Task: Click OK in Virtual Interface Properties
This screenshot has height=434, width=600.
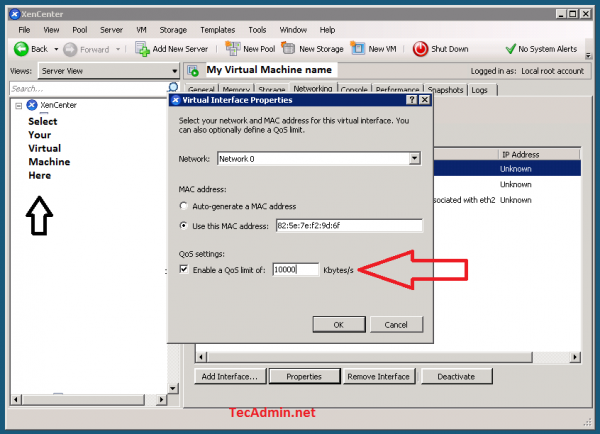Action: pyautogui.click(x=338, y=324)
